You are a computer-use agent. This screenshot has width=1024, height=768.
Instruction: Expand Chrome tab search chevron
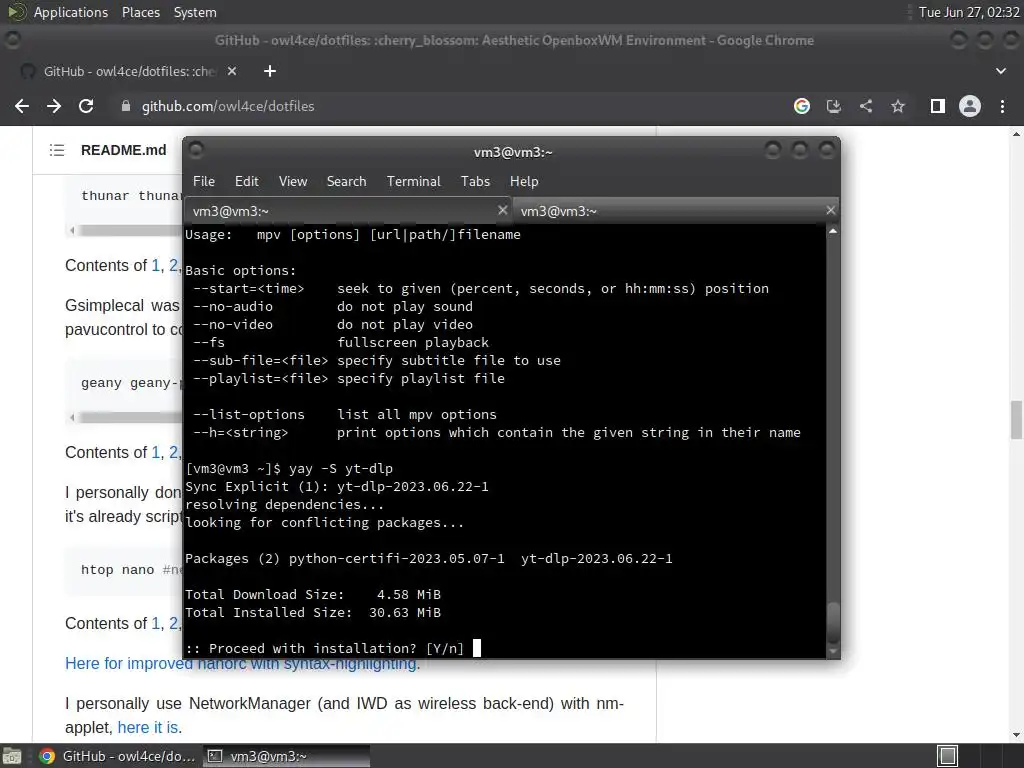tap(1001, 71)
